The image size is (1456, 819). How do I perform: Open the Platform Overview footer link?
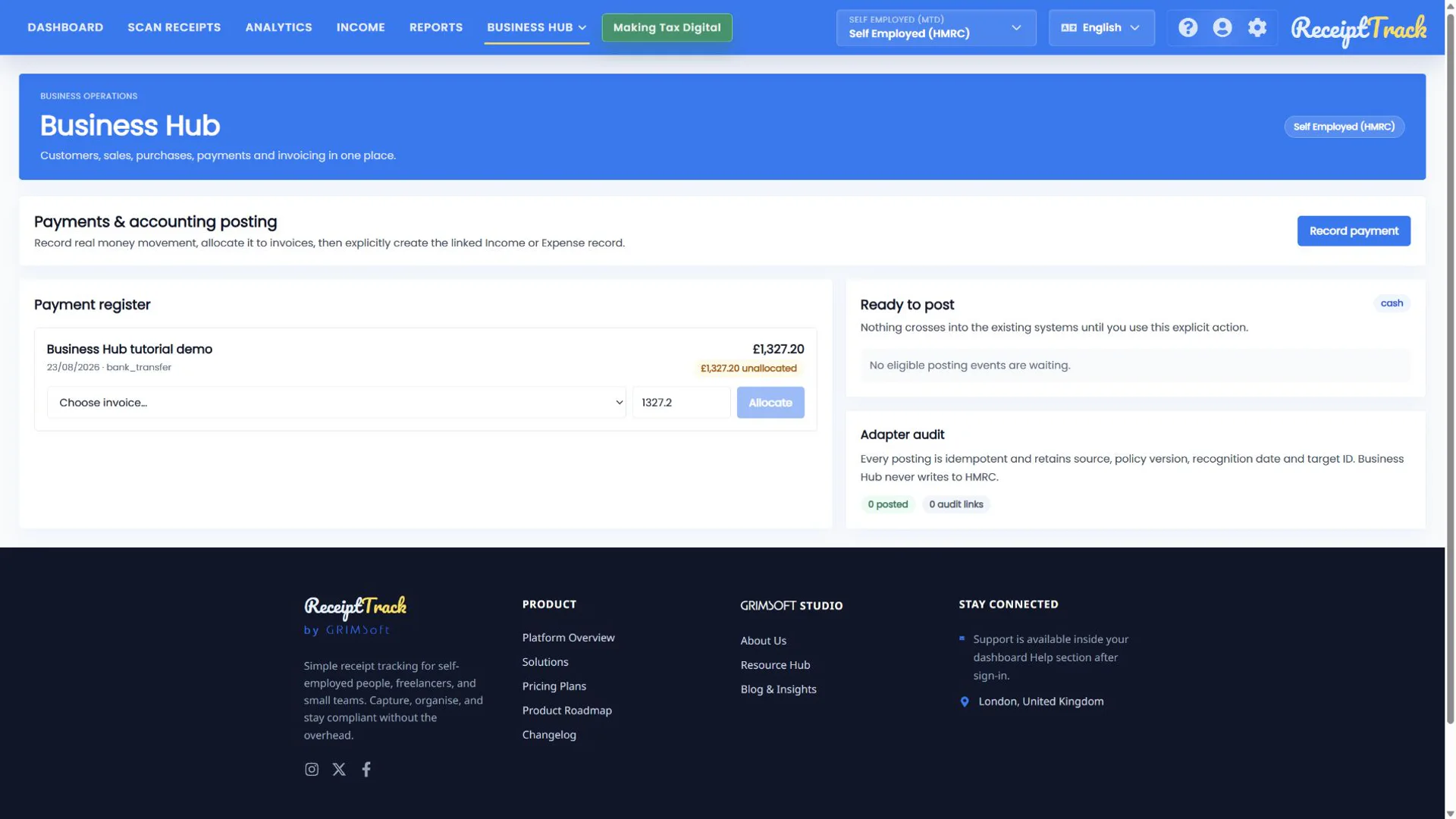tap(569, 638)
